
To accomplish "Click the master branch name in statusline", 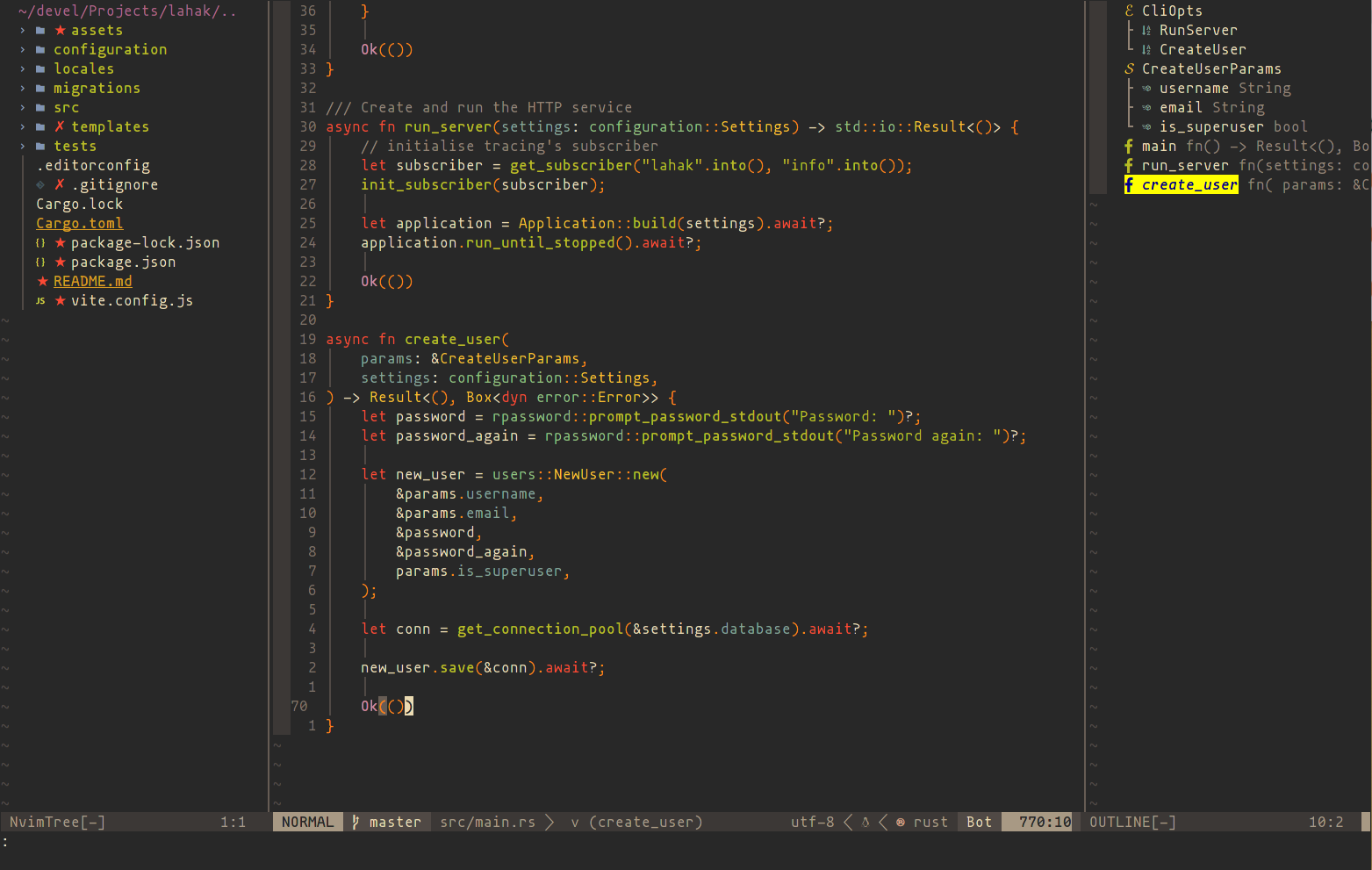I will [x=395, y=823].
